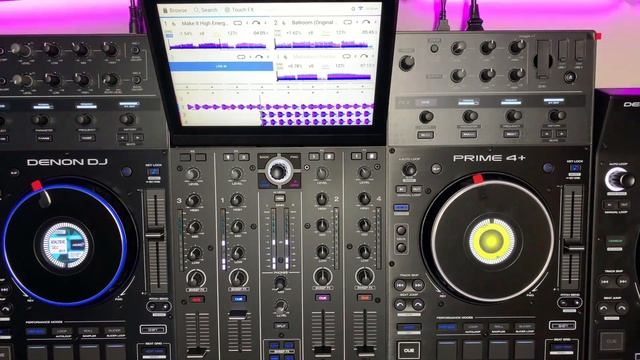Touch channel 2's High EQ knob
The image size is (640, 360).
[322, 199]
